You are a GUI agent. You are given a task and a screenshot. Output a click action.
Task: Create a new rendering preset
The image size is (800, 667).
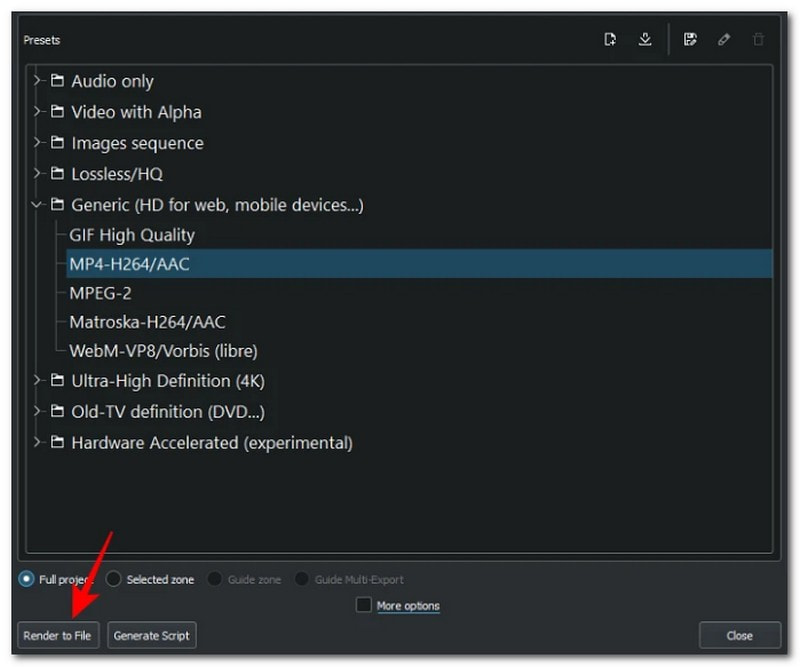609,39
